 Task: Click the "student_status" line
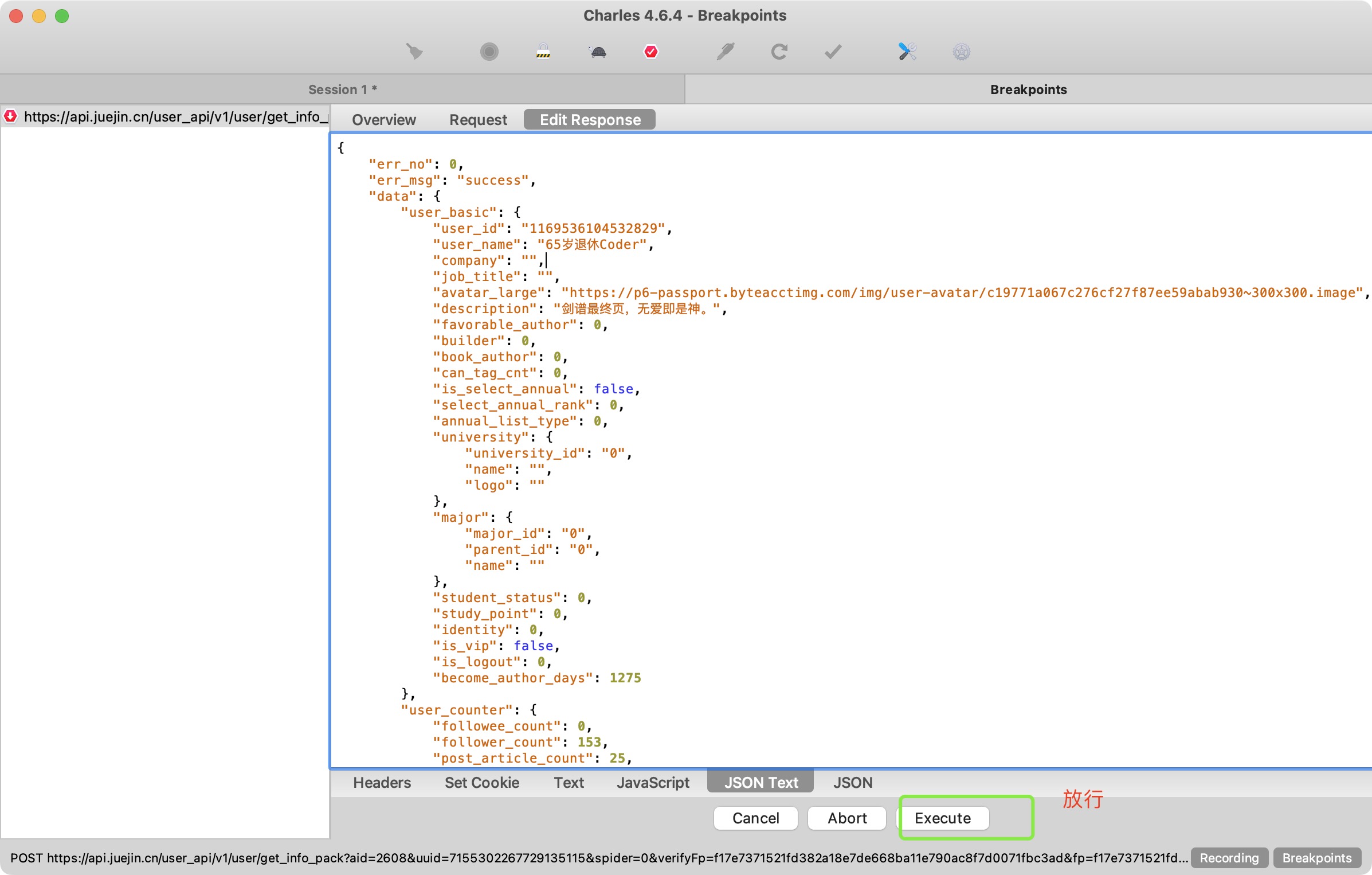click(512, 597)
